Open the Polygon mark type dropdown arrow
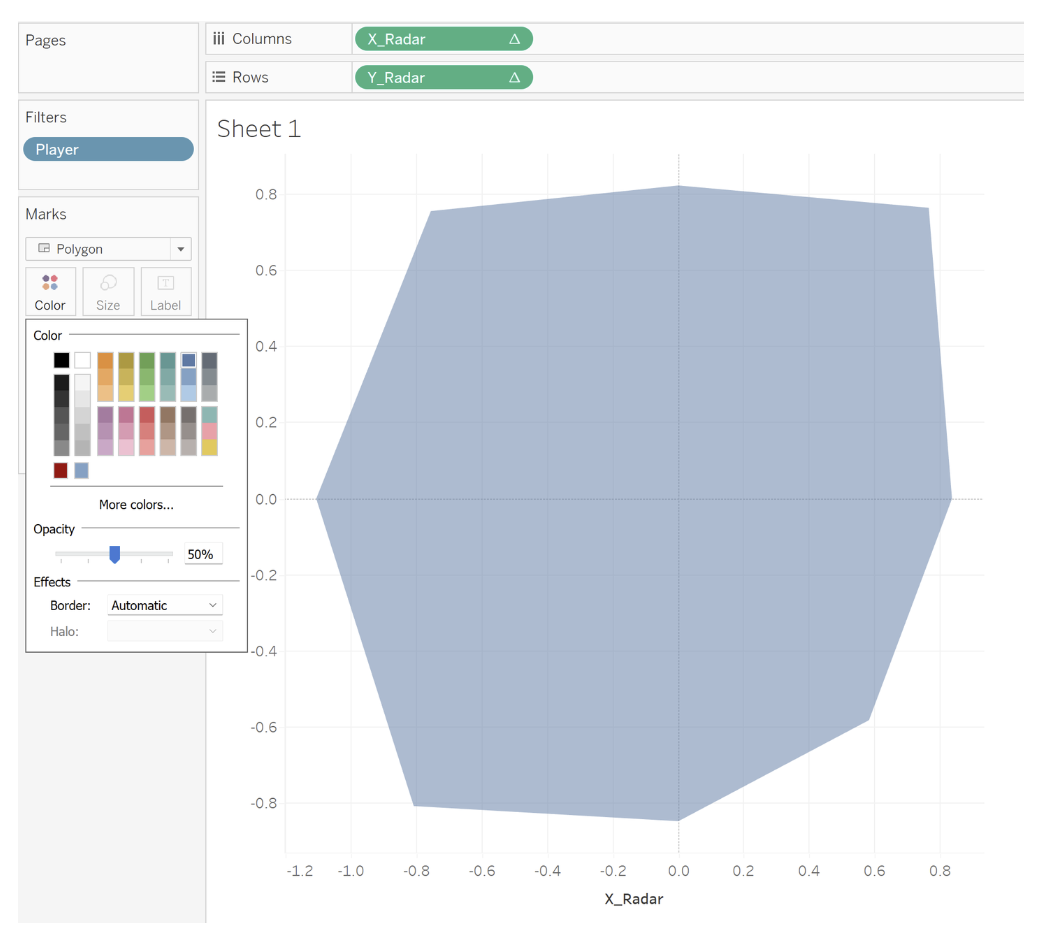Screen dimensions: 1055x934 [180, 249]
